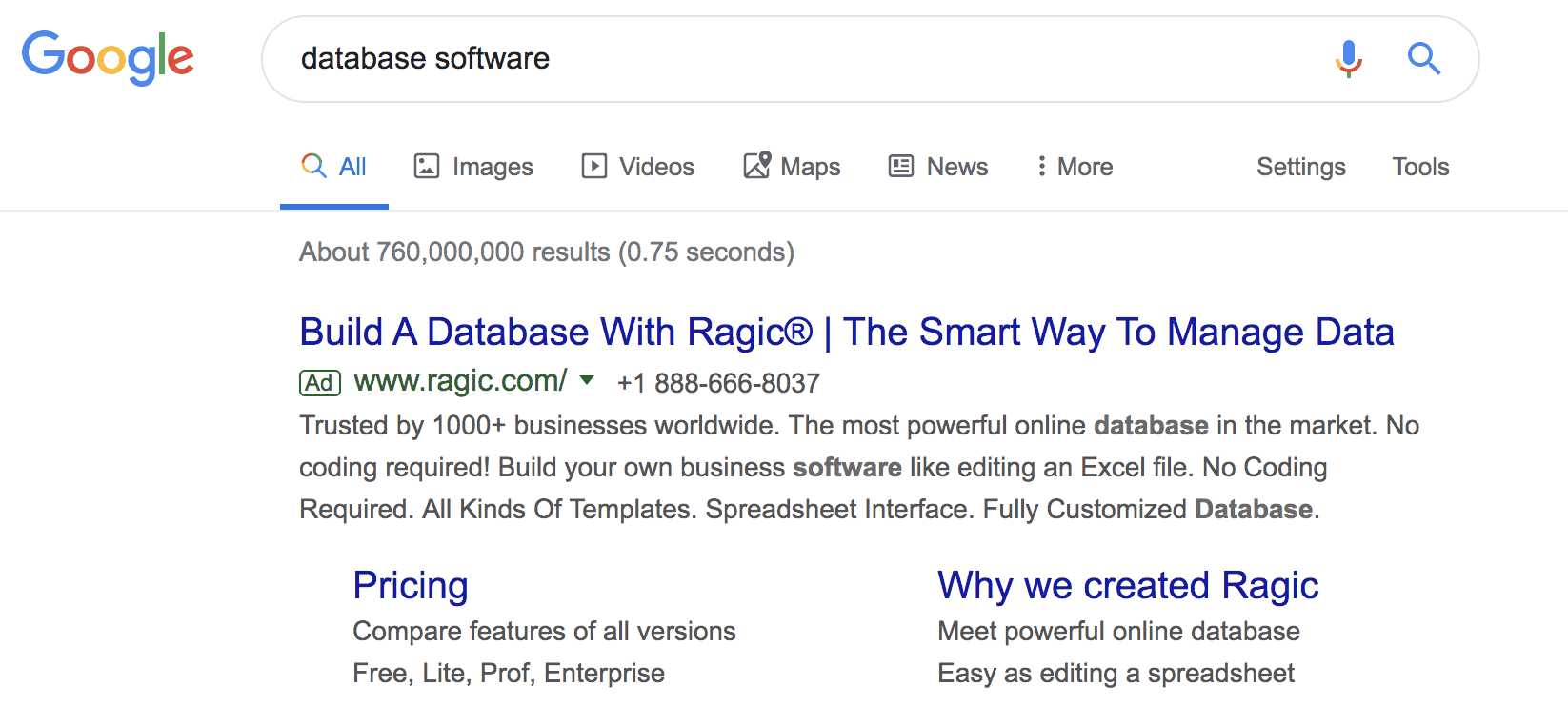Screen dimensions: 1568x727
Task: Switch to the Videos tab
Action: 637,167
